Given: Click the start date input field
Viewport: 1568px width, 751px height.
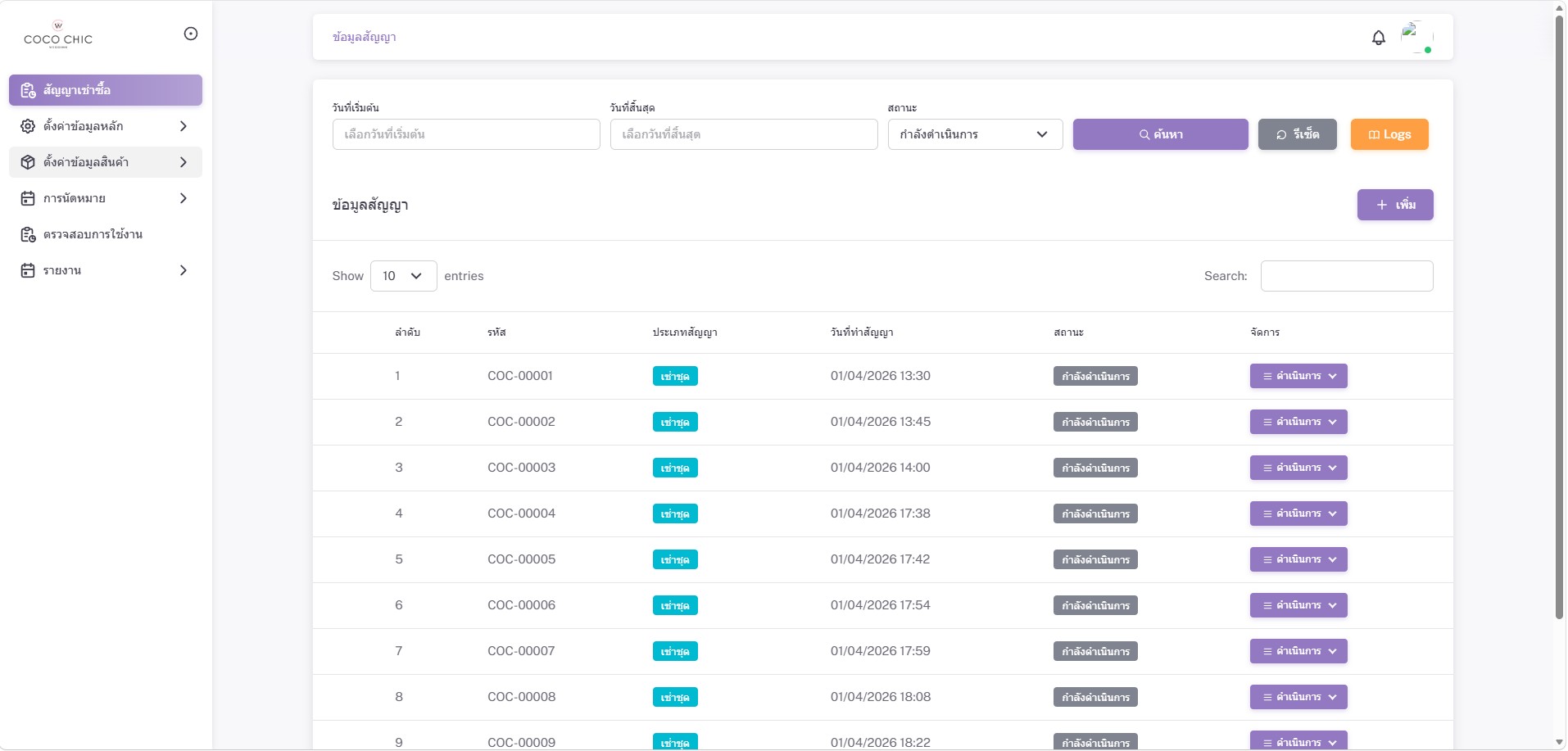Looking at the screenshot, I should pyautogui.click(x=465, y=134).
